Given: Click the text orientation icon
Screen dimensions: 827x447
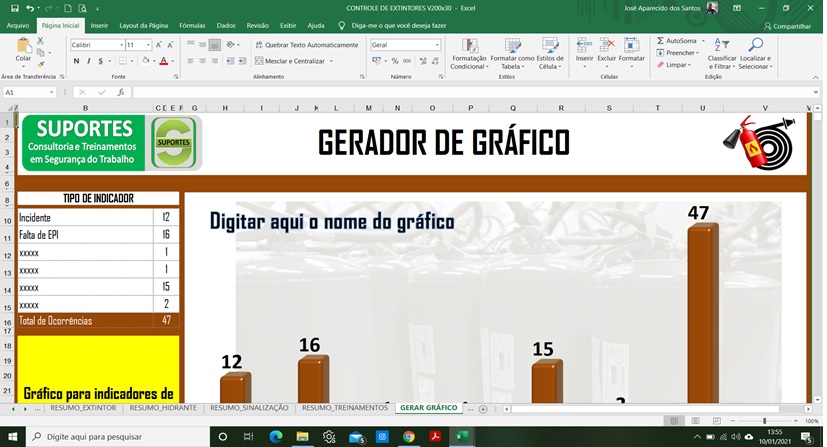Looking at the screenshot, I should tap(230, 45).
